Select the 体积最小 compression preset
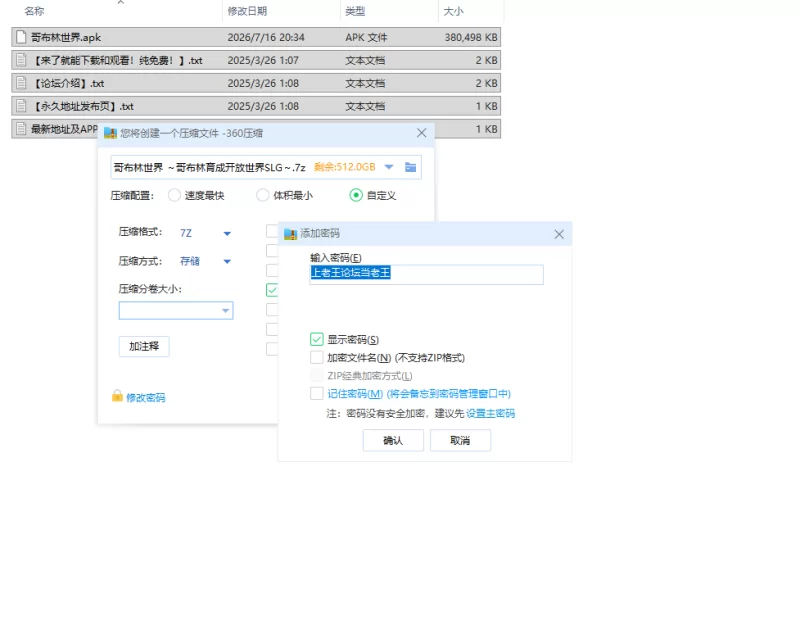The height and width of the screenshot is (639, 800). coord(263,195)
